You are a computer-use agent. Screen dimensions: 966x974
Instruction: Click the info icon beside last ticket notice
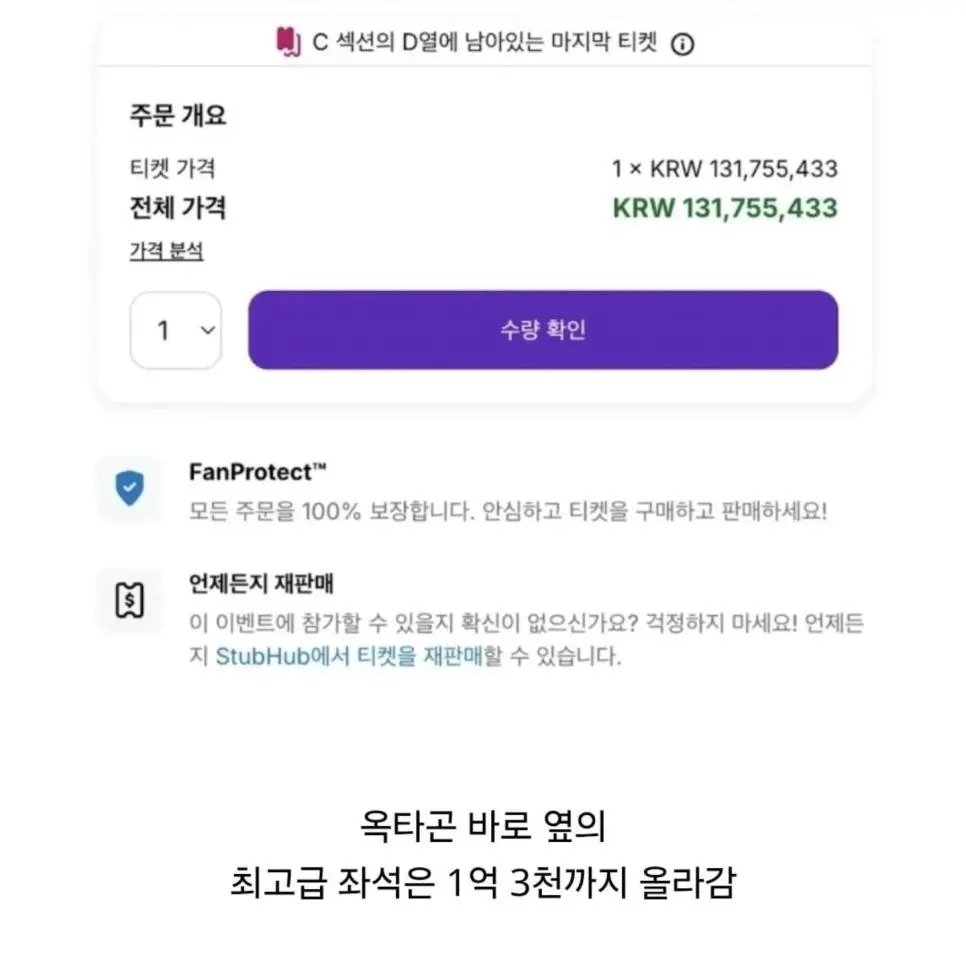(x=682, y=44)
